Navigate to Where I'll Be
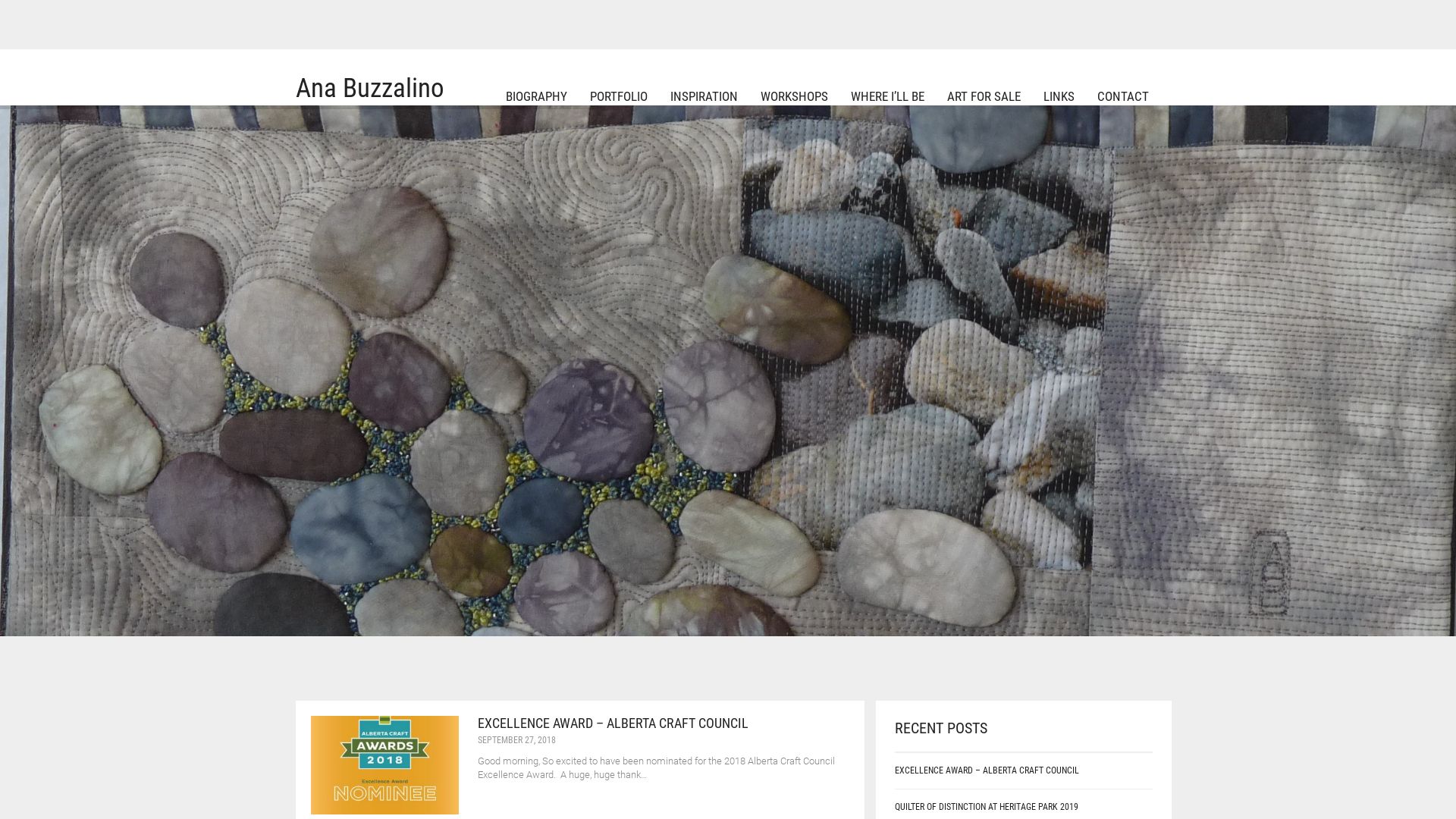Image resolution: width=1456 pixels, height=819 pixels. (886, 96)
